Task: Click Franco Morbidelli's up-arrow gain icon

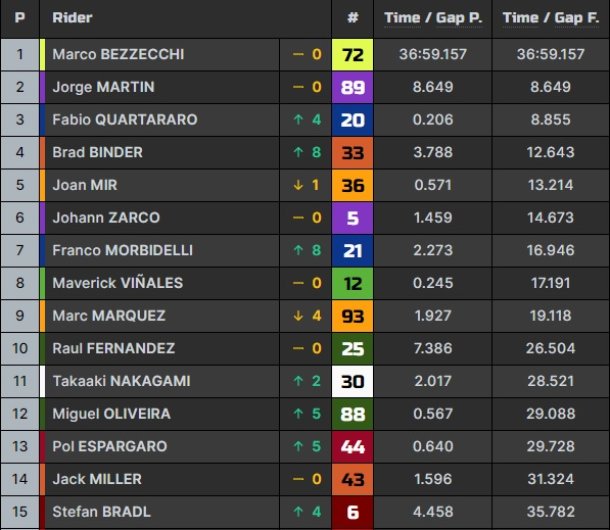Action: pyautogui.click(x=298, y=250)
